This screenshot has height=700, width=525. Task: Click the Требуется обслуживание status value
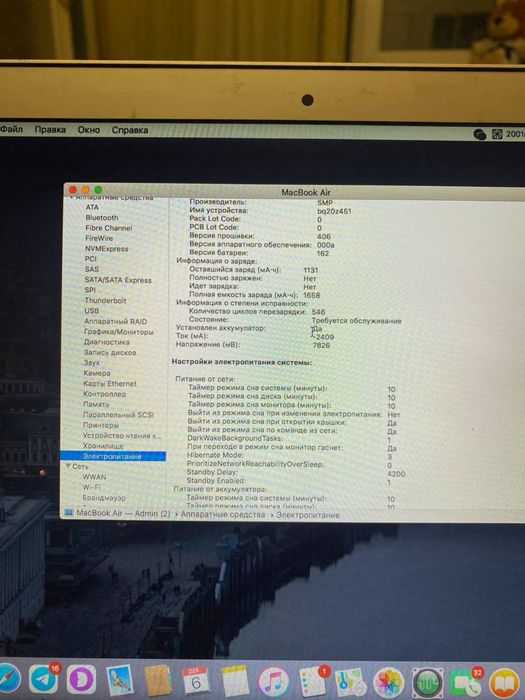coord(356,321)
